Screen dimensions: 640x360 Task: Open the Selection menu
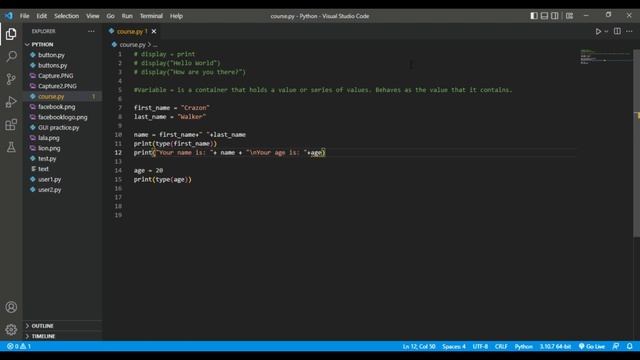[67, 16]
